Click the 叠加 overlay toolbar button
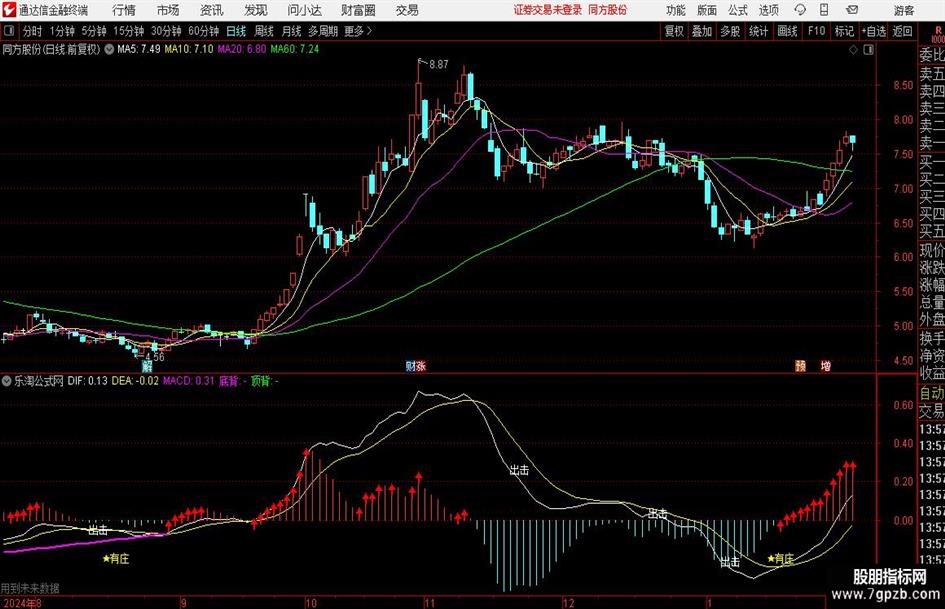Screen dimensions: 945x609 click(x=702, y=31)
